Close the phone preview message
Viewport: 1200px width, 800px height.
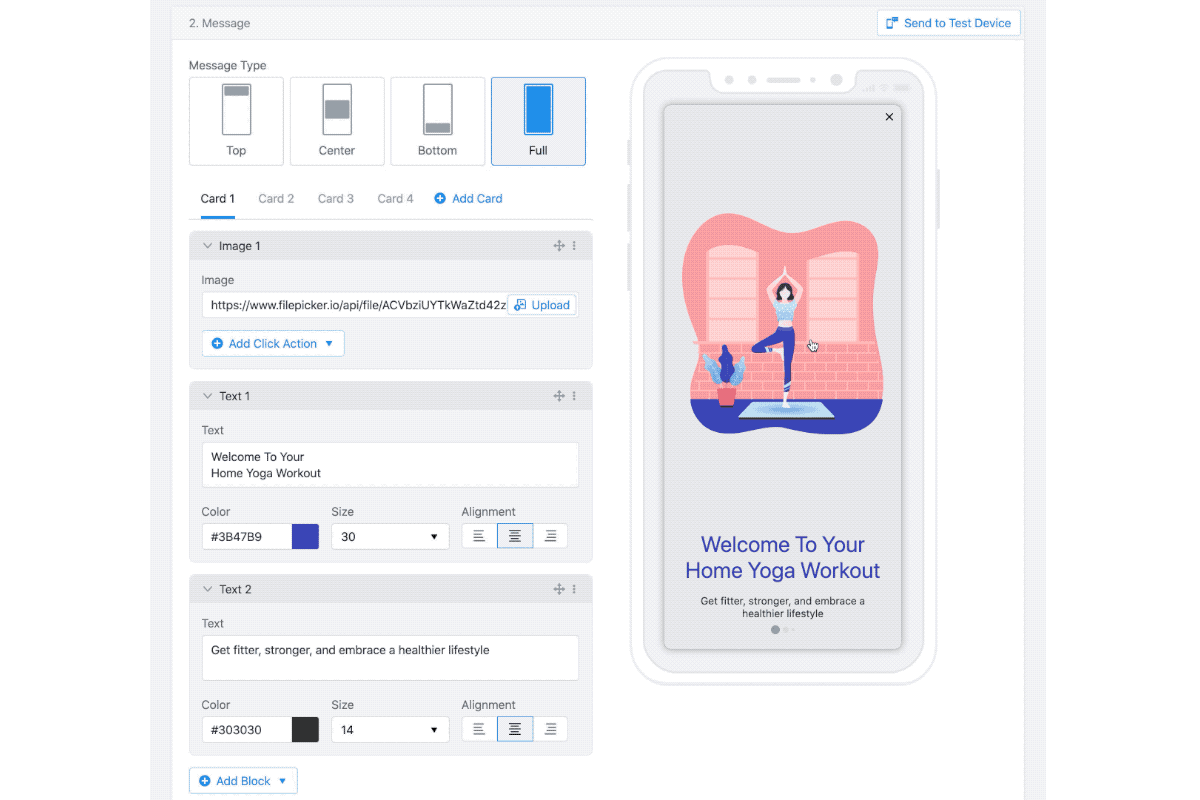889,117
